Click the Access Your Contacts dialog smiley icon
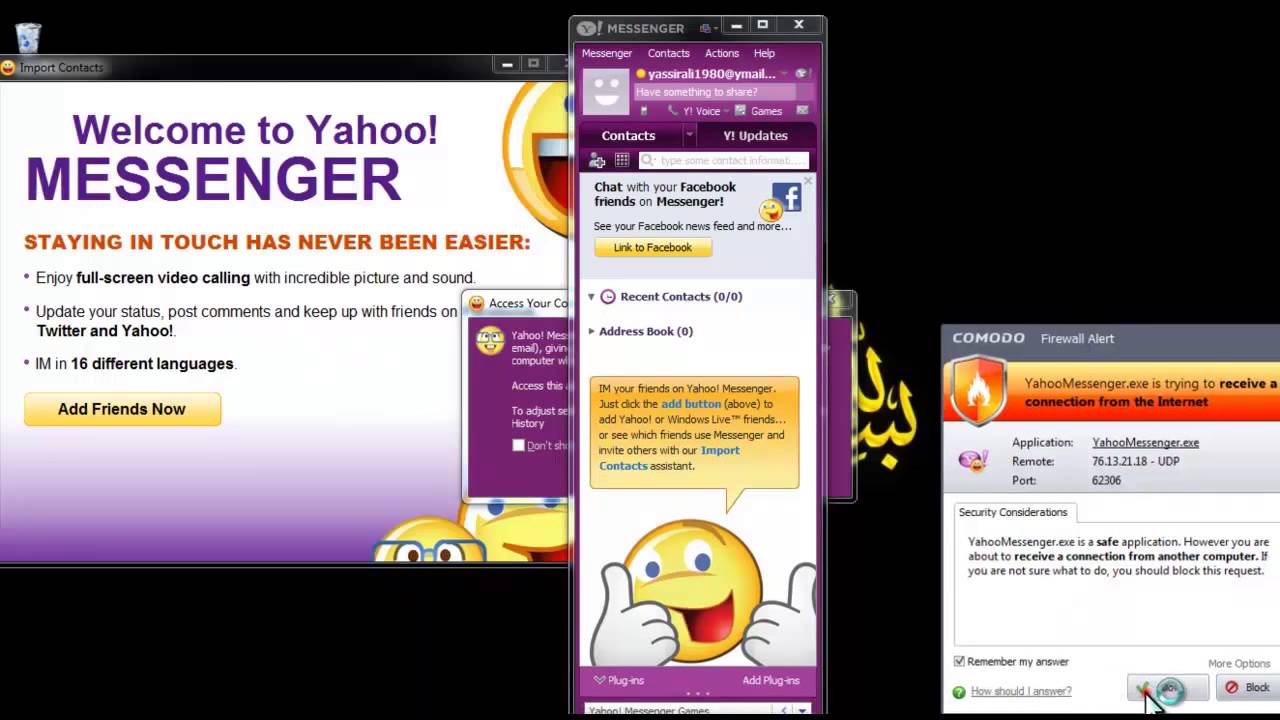This screenshot has height=720, width=1280. [x=477, y=303]
